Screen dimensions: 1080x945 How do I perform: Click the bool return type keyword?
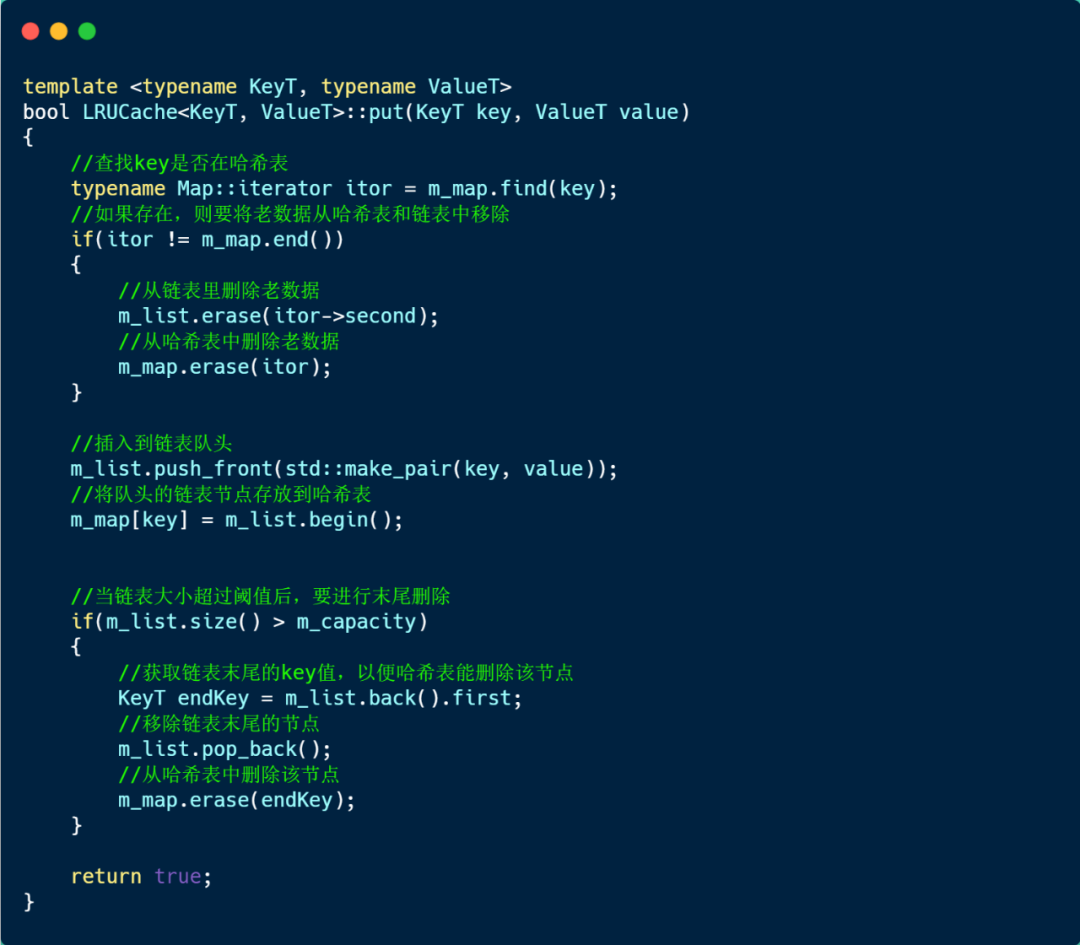pos(46,112)
